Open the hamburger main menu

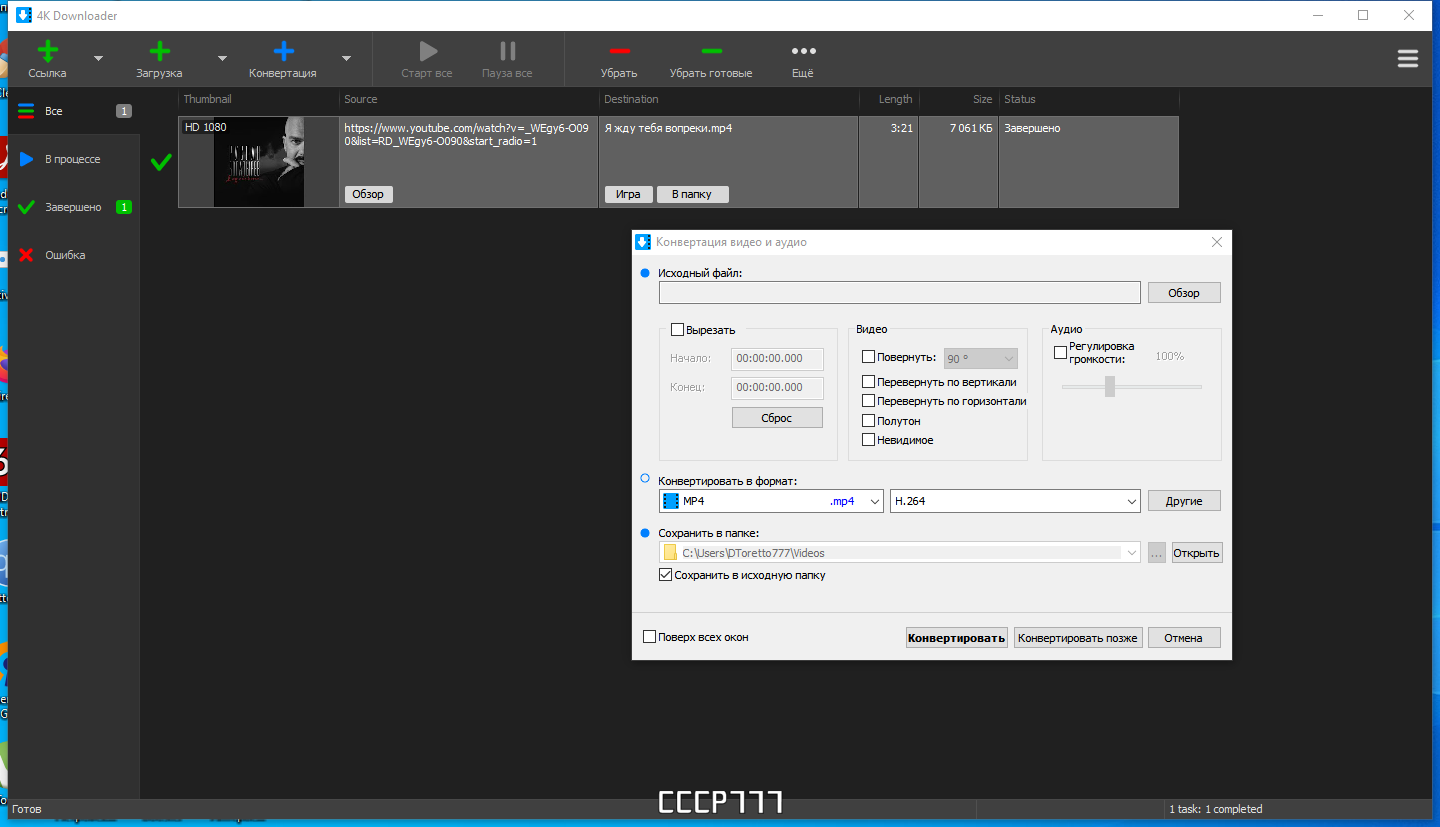click(x=1408, y=59)
